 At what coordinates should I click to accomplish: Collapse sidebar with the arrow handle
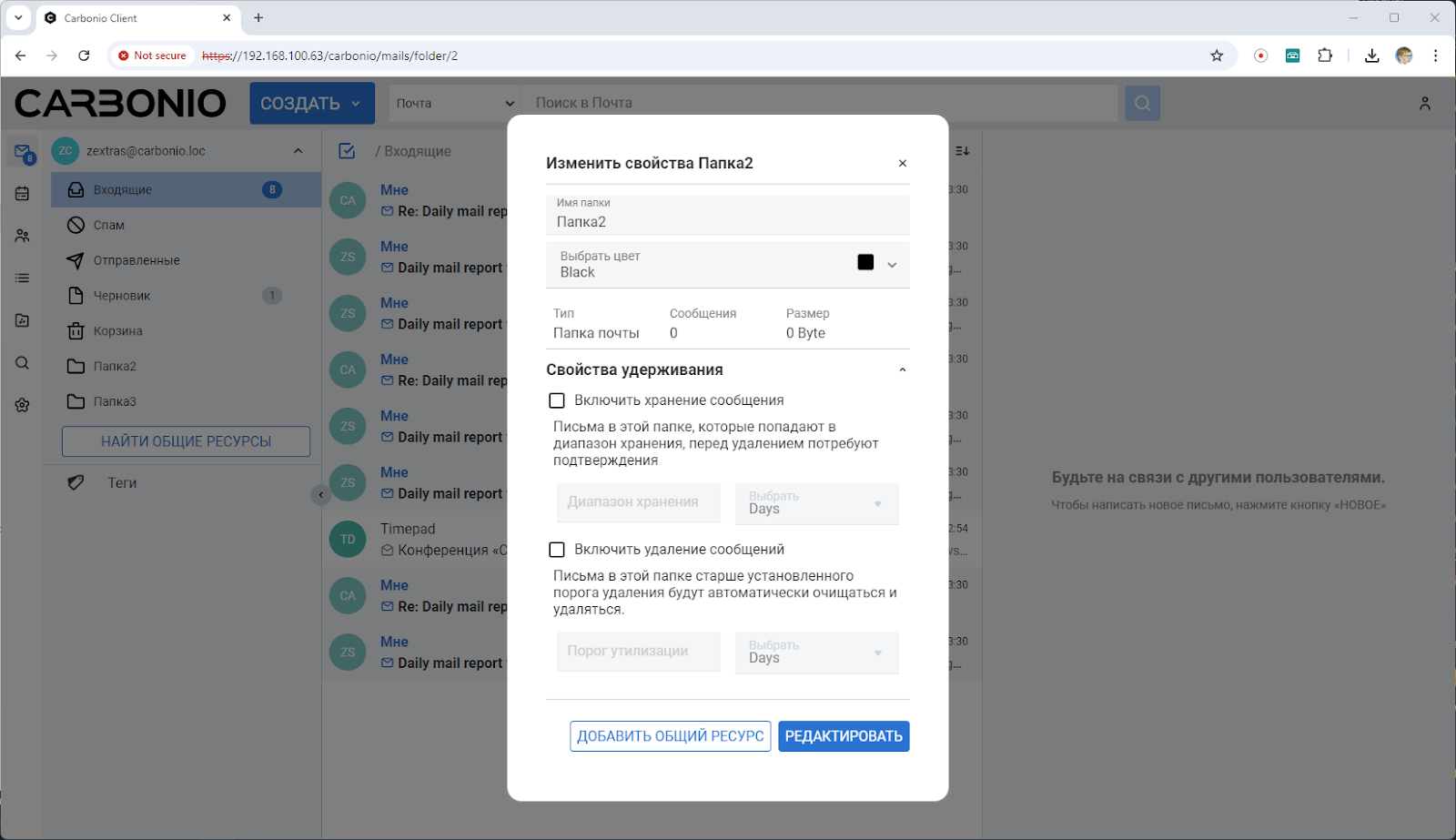(x=320, y=495)
